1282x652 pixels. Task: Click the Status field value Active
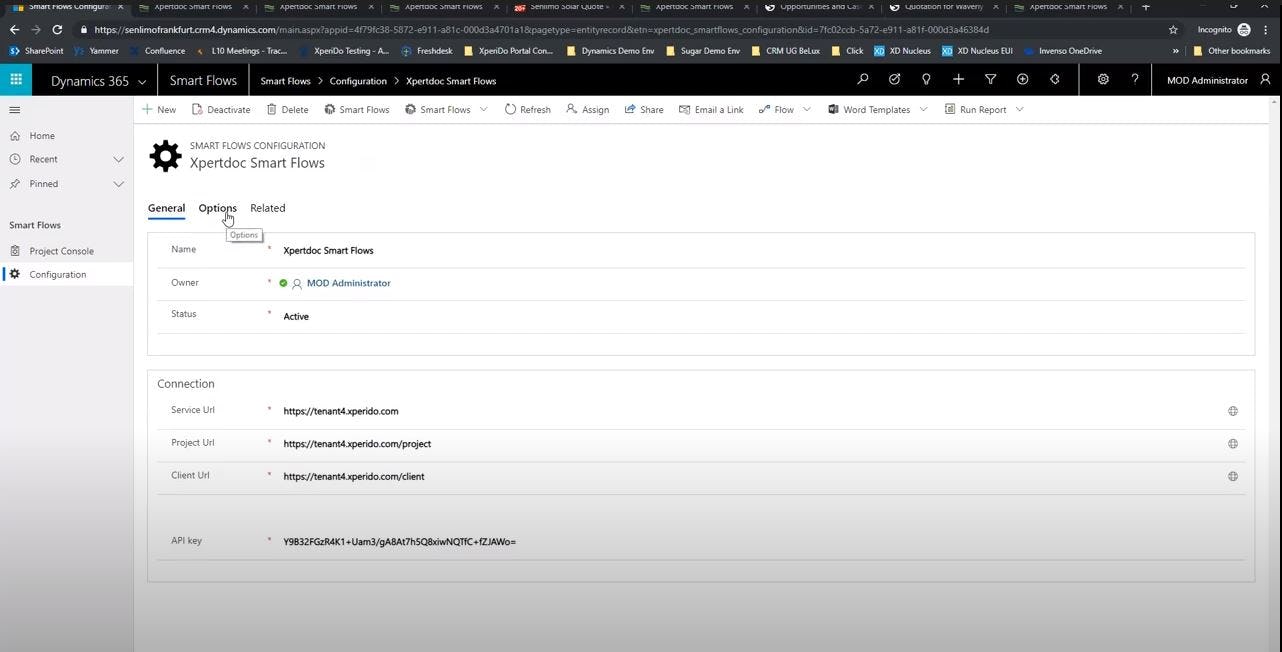(x=296, y=316)
